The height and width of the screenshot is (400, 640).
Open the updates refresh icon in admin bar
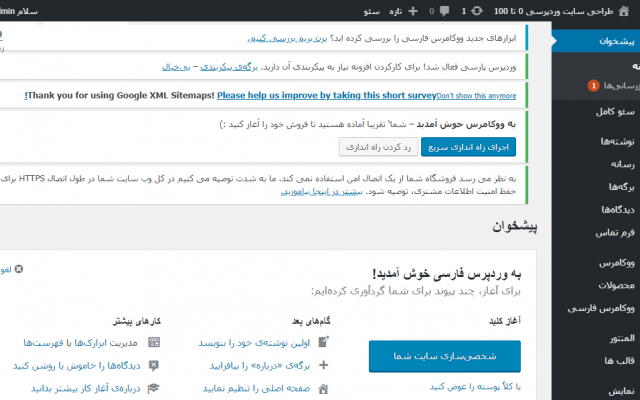coord(477,11)
